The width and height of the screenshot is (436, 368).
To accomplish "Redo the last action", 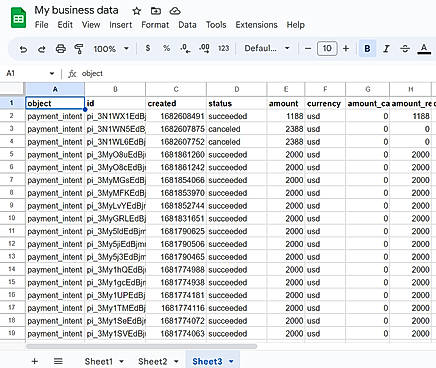I will pyautogui.click(x=42, y=49).
